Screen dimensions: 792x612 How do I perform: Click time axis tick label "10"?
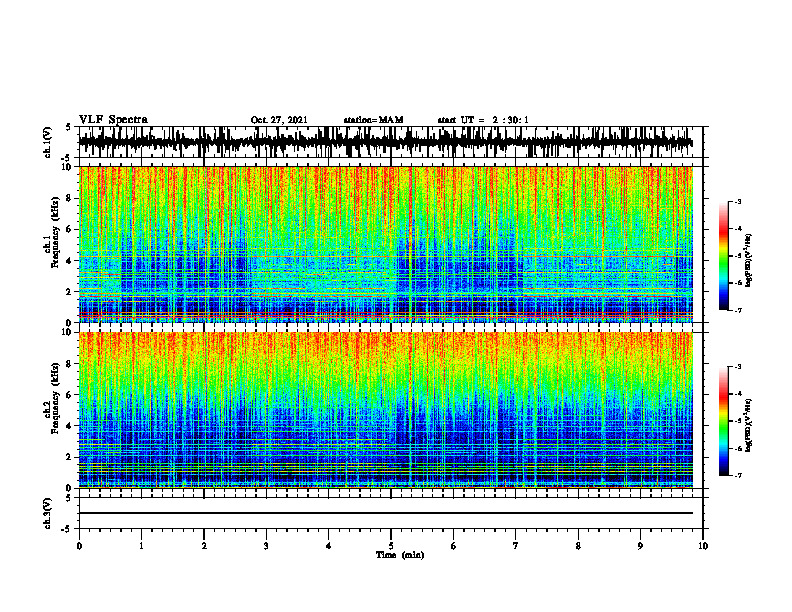[703, 546]
